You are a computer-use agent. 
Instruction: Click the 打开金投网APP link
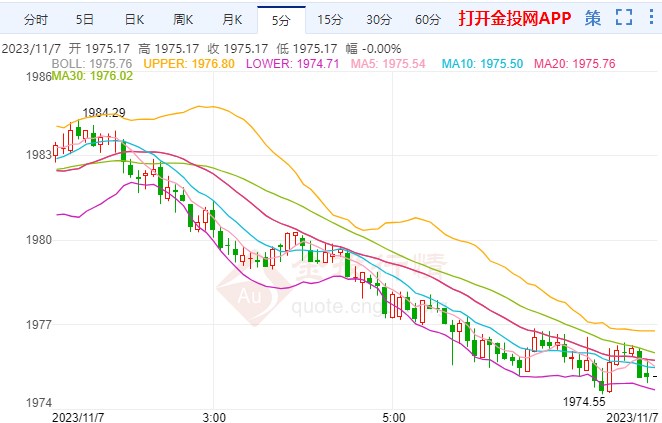pos(515,18)
